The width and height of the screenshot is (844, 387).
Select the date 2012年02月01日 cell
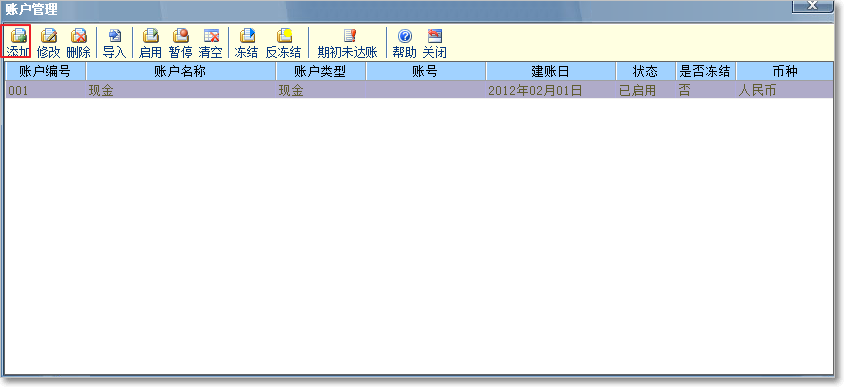coord(551,90)
